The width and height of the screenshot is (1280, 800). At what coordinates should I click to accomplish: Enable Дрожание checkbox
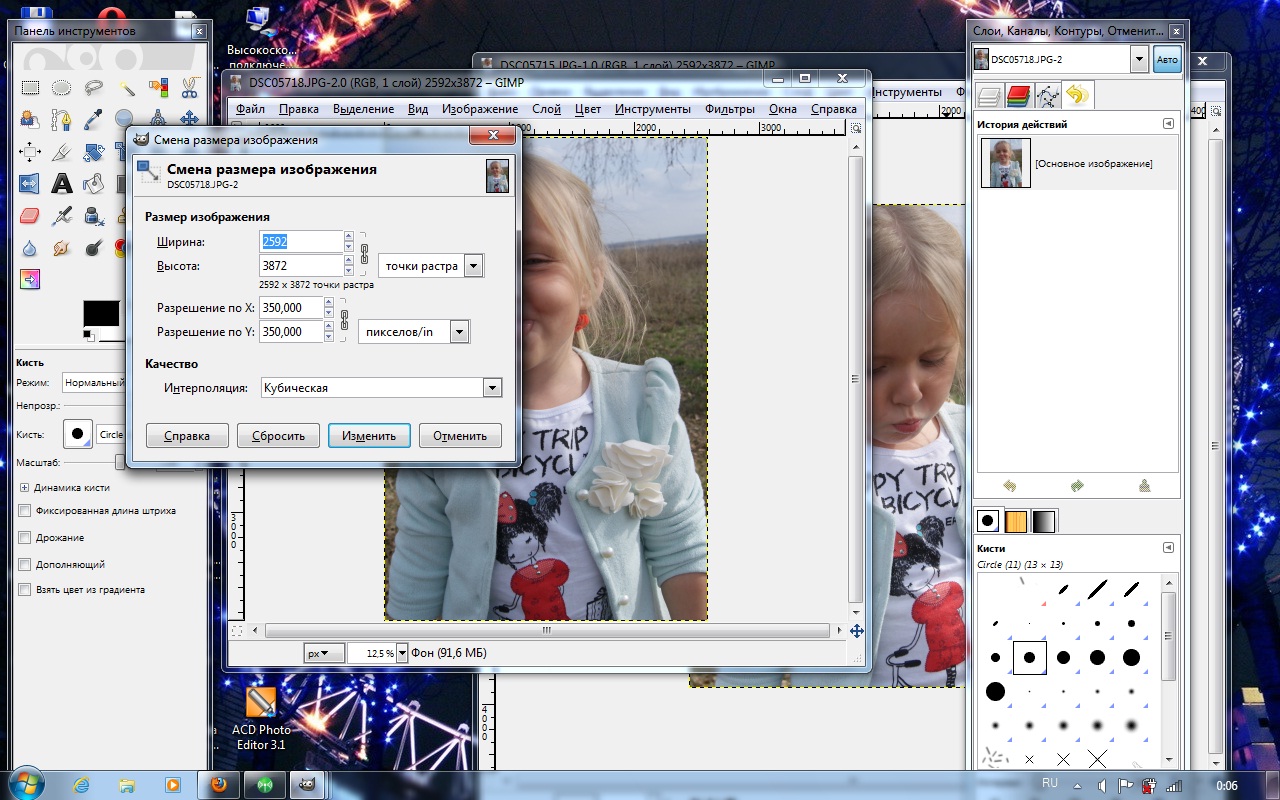coord(25,538)
